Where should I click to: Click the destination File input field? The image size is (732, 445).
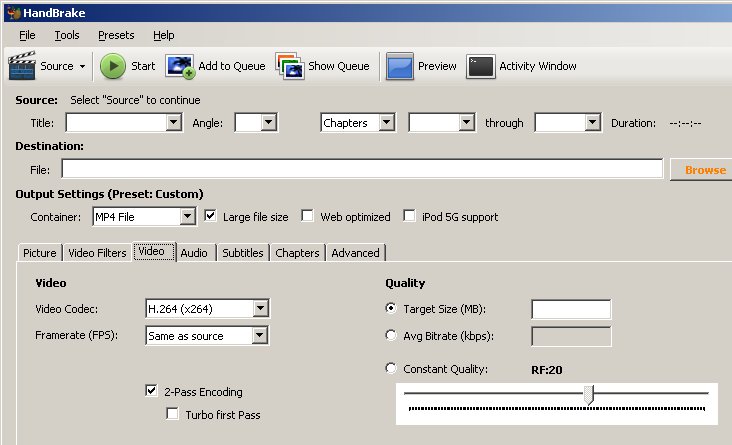362,169
